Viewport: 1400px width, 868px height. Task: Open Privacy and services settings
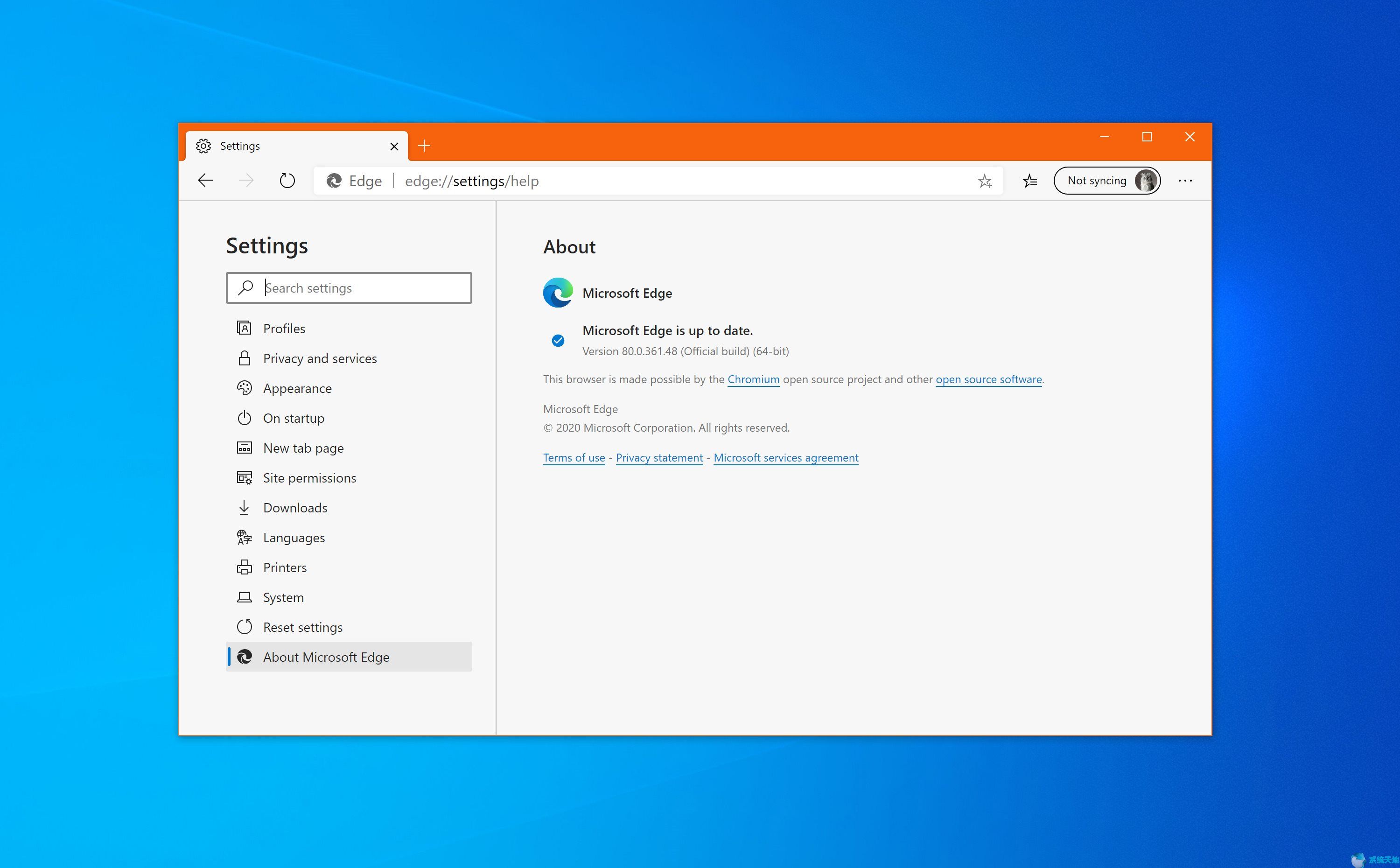pos(349,358)
